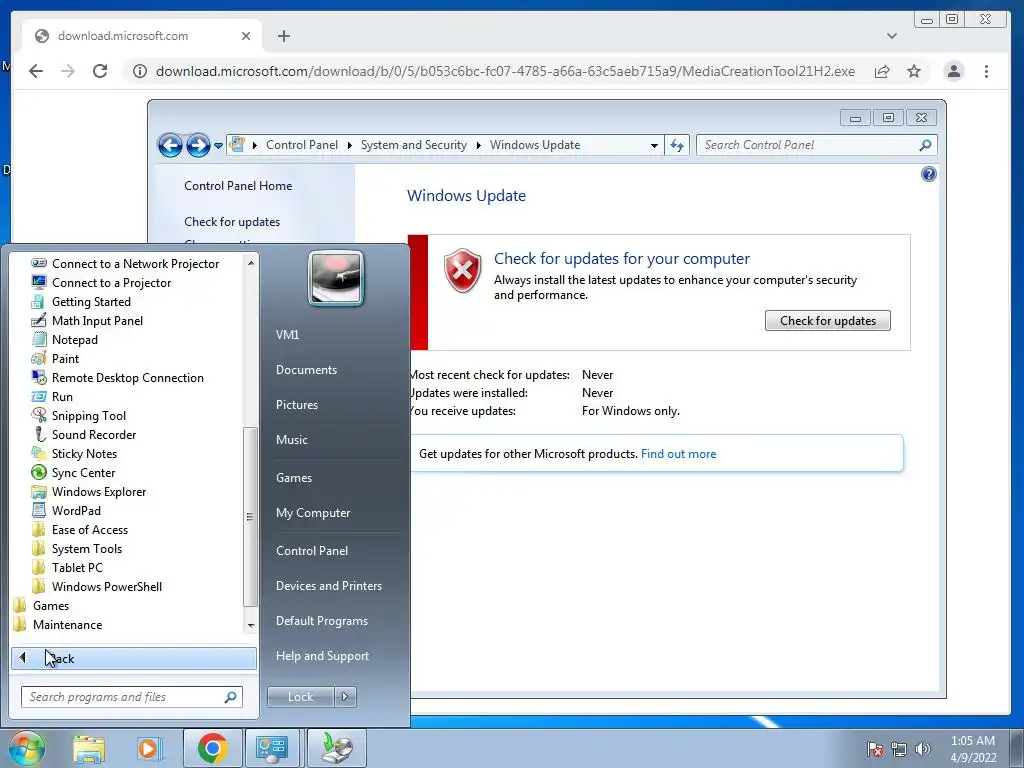Open Windows Update help question icon
Viewport: 1024px width, 768px height.
click(x=928, y=174)
